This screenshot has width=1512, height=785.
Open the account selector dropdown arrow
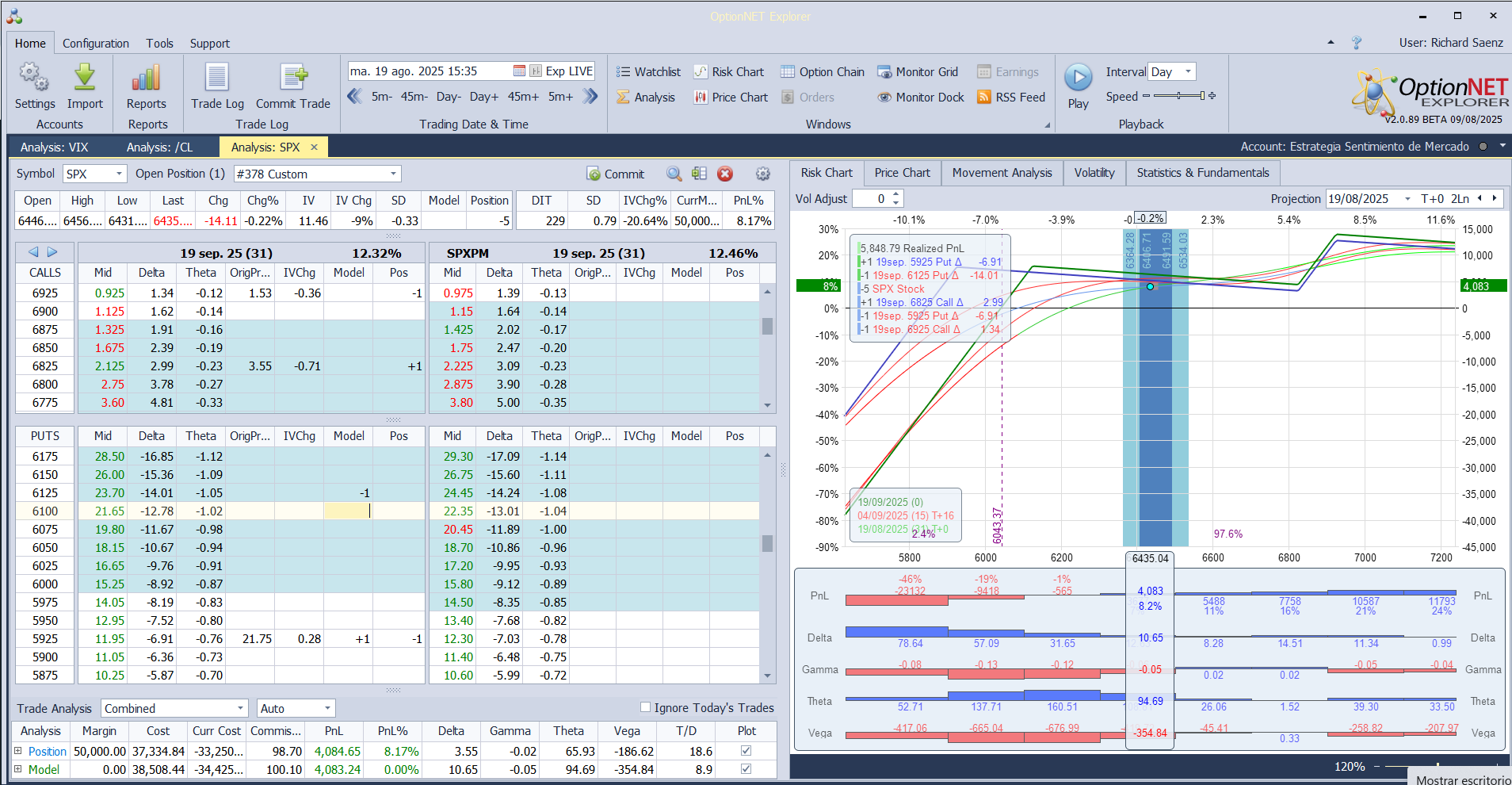tap(1502, 147)
